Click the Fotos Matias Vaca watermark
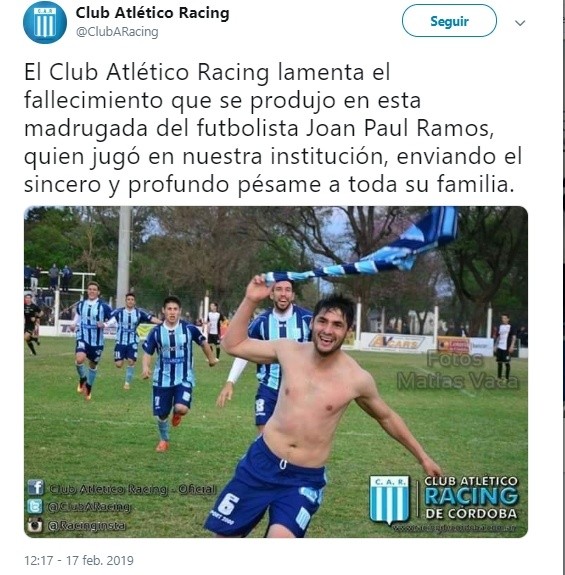 click(458, 370)
